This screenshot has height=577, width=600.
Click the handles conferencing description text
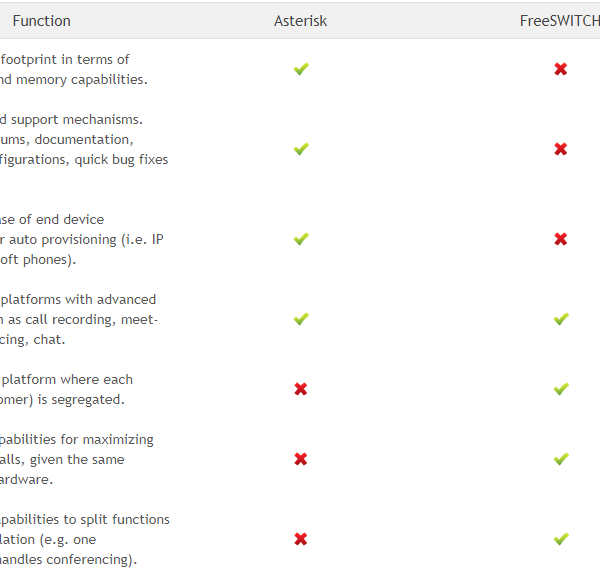coord(68,559)
